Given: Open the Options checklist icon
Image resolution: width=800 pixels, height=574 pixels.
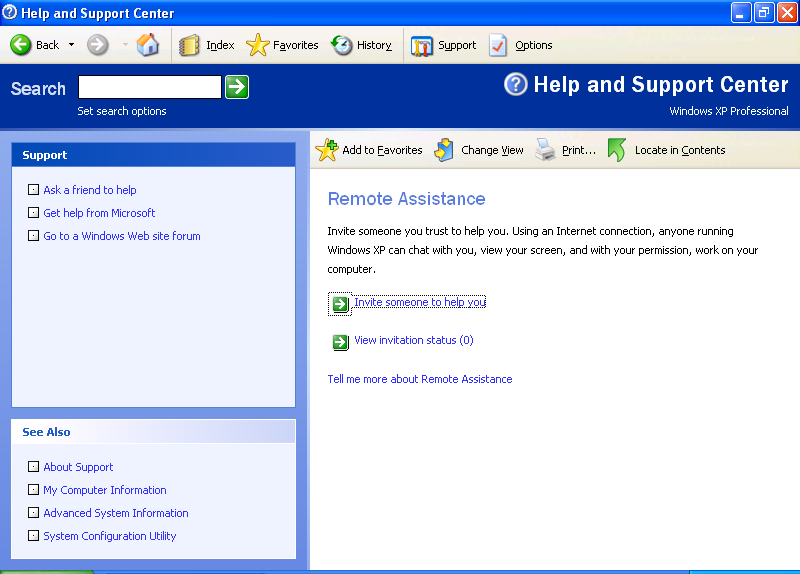Looking at the screenshot, I should pos(498,45).
